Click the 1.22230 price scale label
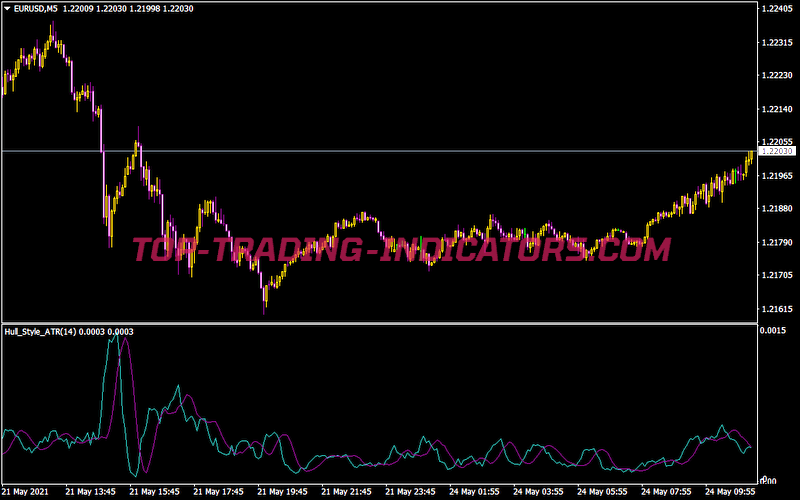800x500 pixels. click(x=776, y=75)
